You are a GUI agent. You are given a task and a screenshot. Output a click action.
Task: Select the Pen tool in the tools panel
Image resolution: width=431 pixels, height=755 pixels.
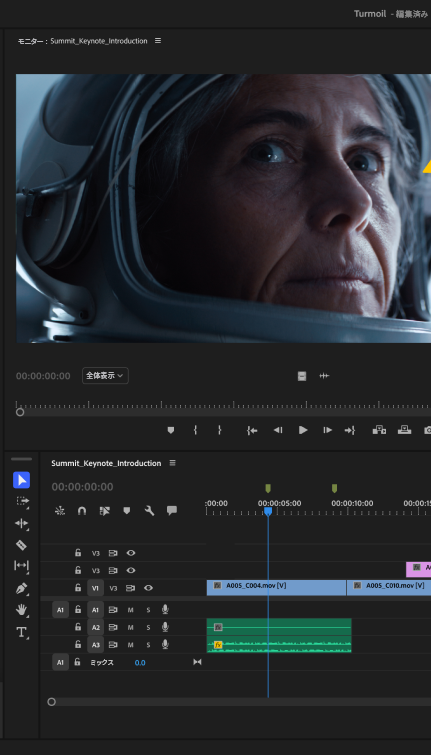pos(21,588)
